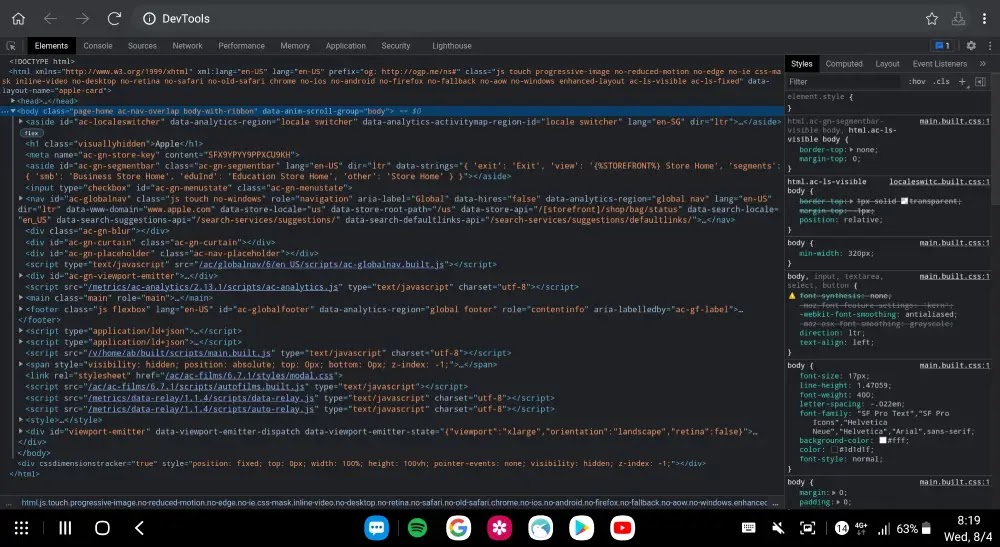This screenshot has height=547, width=1000.
Task: Open the issues badge showing 1
Action: (x=943, y=45)
